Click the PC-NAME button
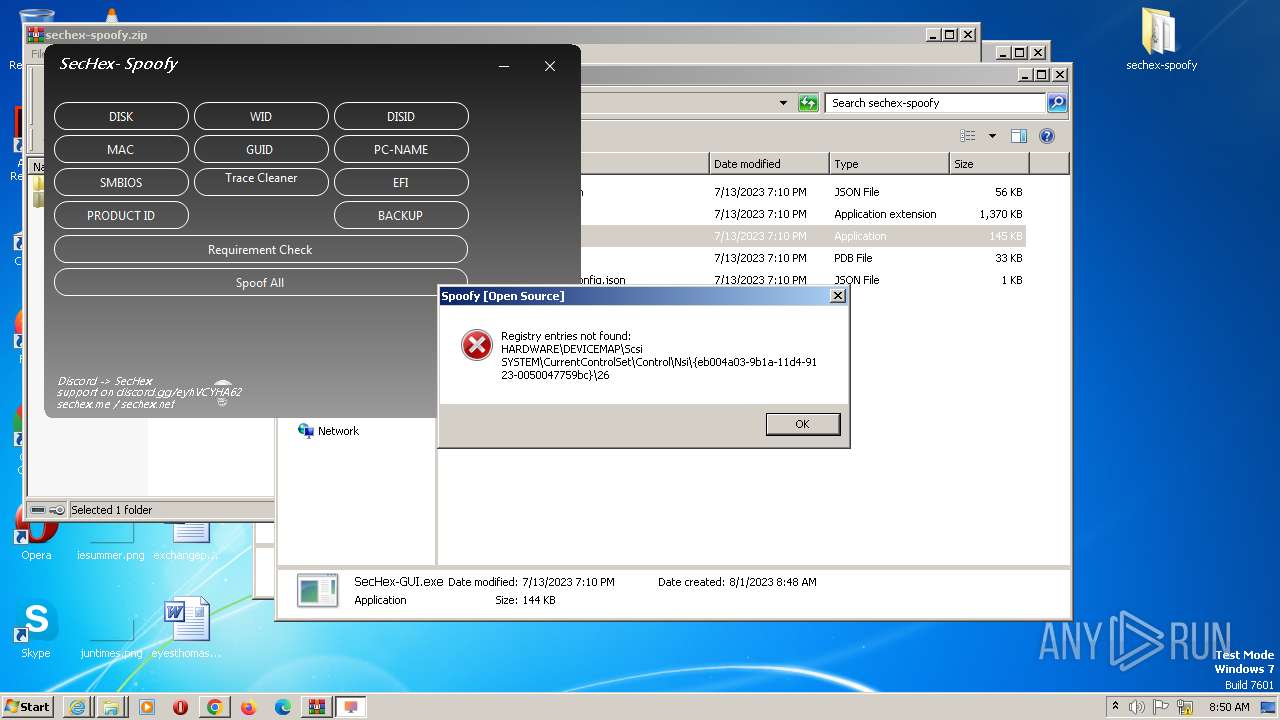 (x=401, y=149)
